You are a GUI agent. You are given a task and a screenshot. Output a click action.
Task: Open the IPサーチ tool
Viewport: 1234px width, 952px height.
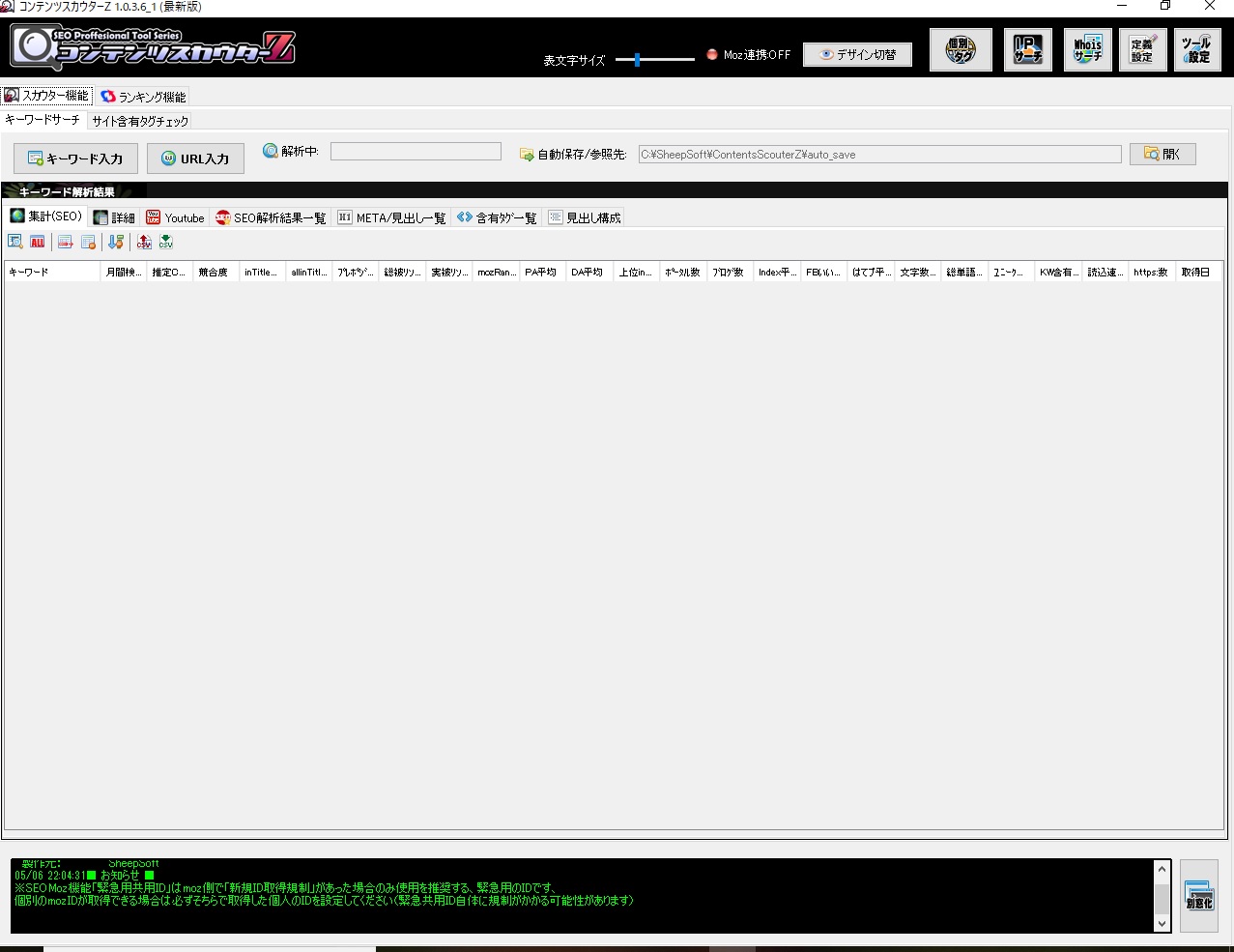[x=1027, y=50]
